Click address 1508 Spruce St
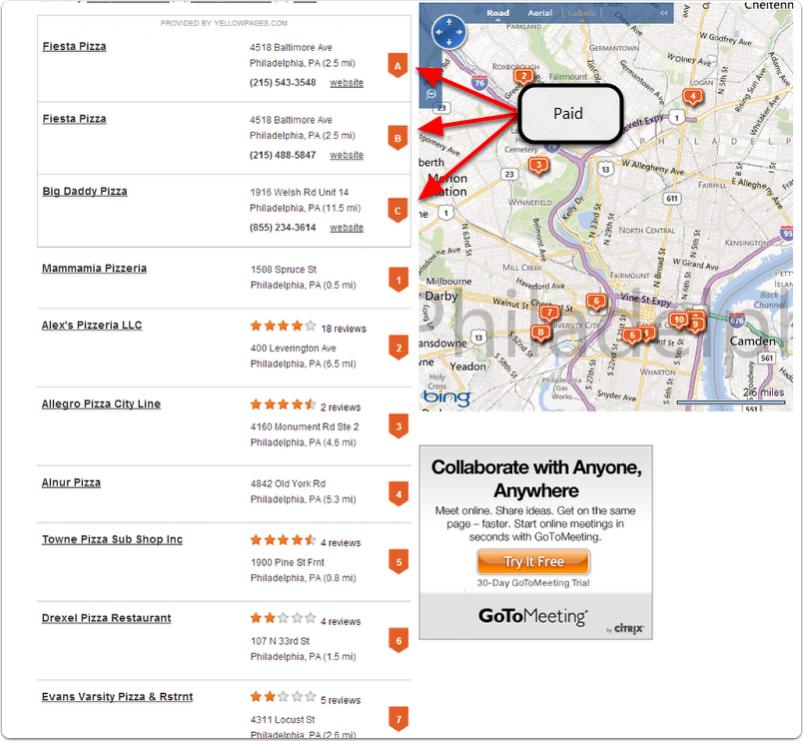 284,269
